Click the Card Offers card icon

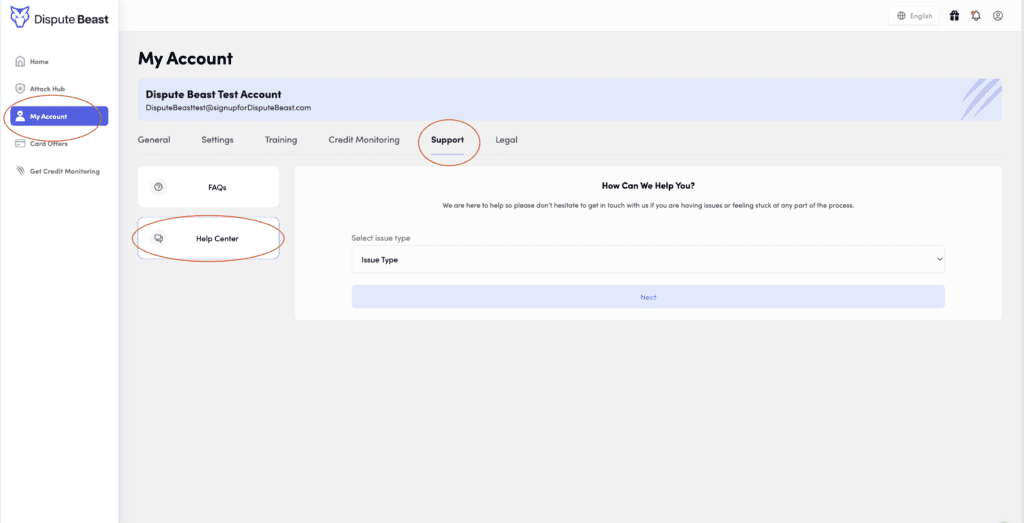(20, 143)
